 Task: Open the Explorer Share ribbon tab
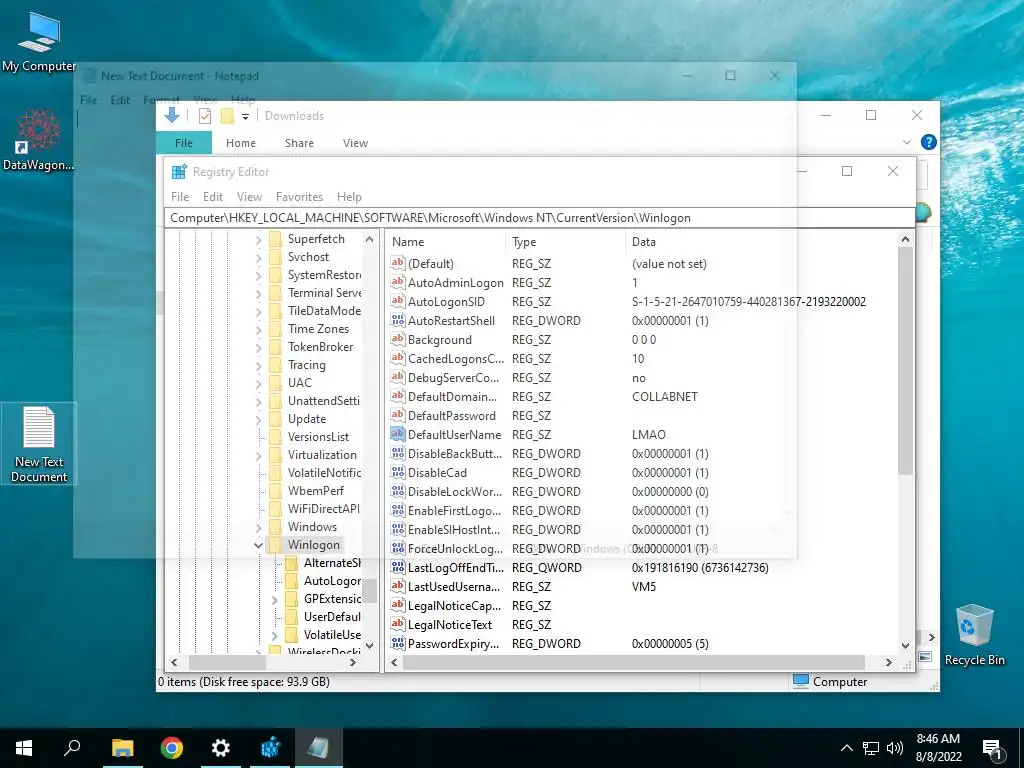coord(299,143)
